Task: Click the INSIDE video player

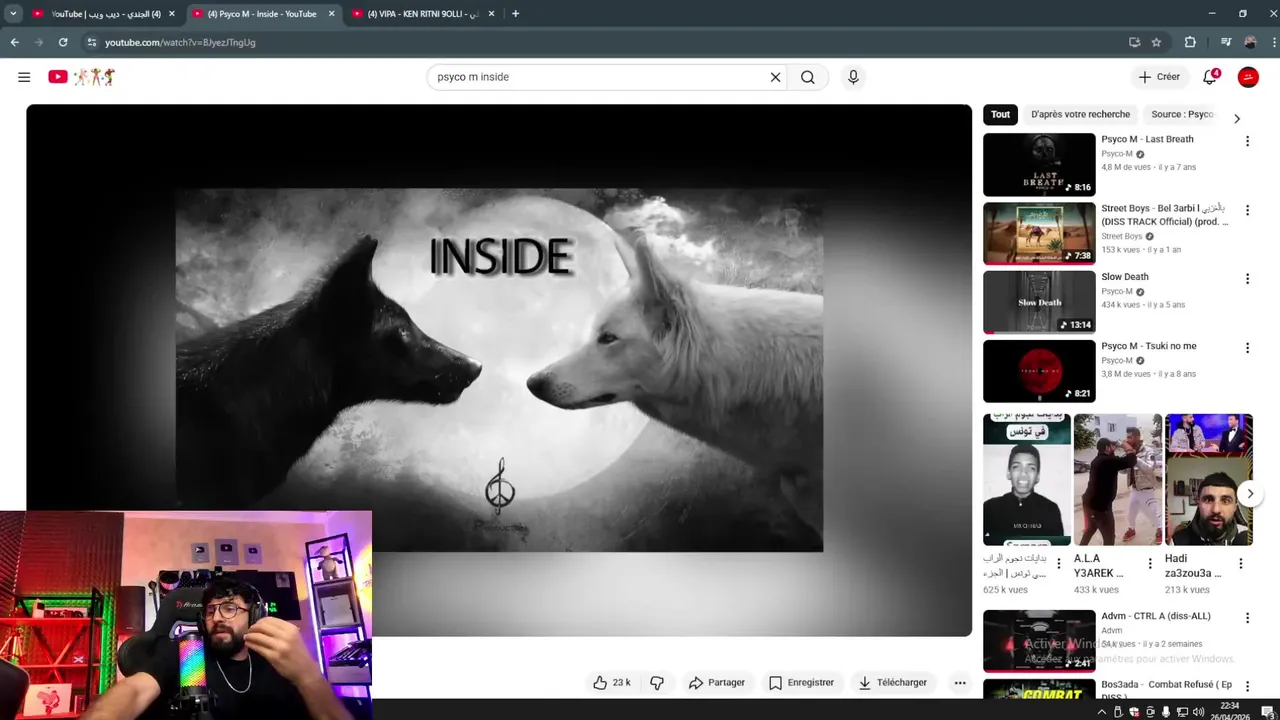Action: tap(499, 370)
